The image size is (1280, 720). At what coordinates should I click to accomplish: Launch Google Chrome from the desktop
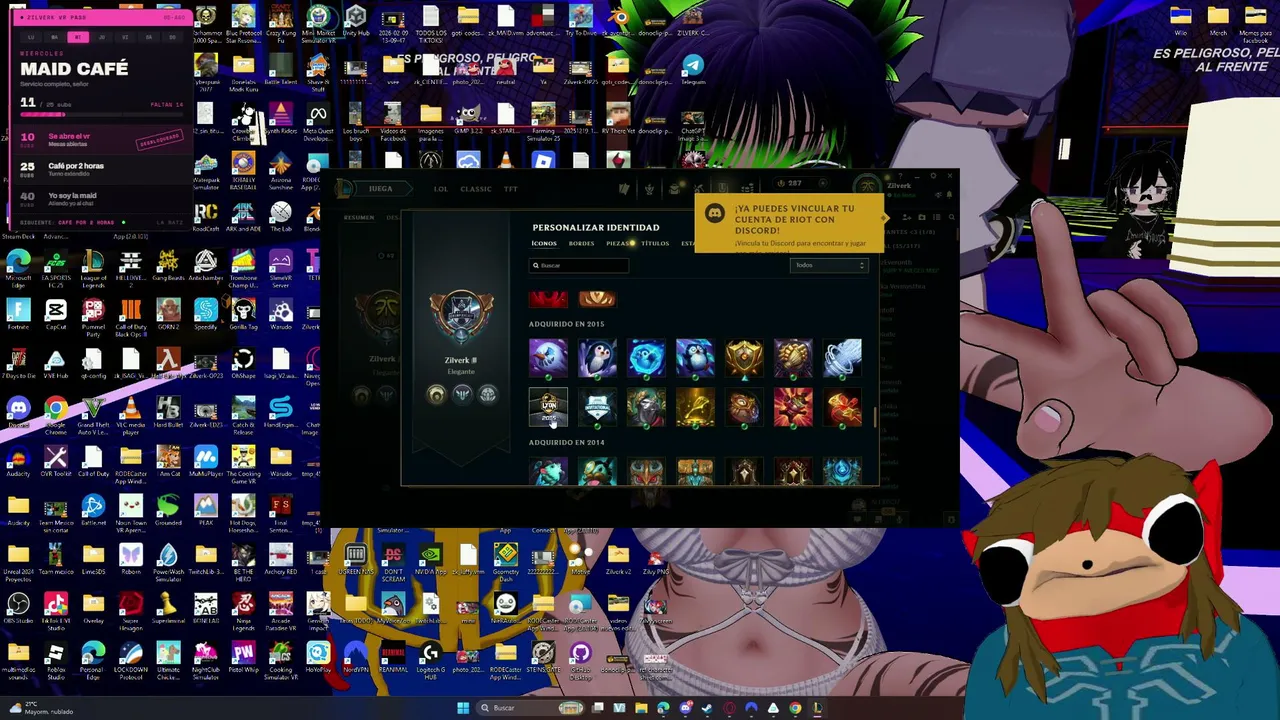(55, 413)
